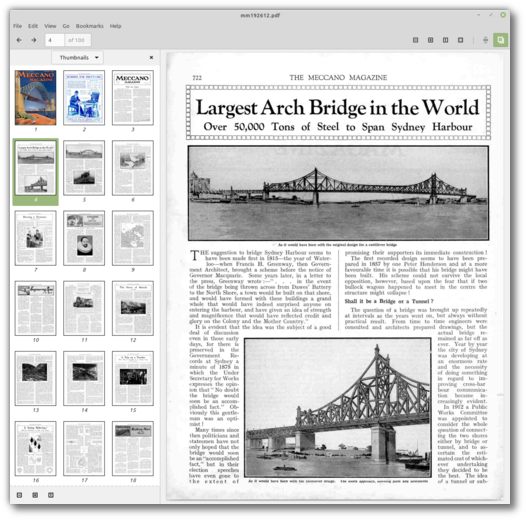The height and width of the screenshot is (520, 526).
Task: Open the Edit menu
Action: (33, 26)
